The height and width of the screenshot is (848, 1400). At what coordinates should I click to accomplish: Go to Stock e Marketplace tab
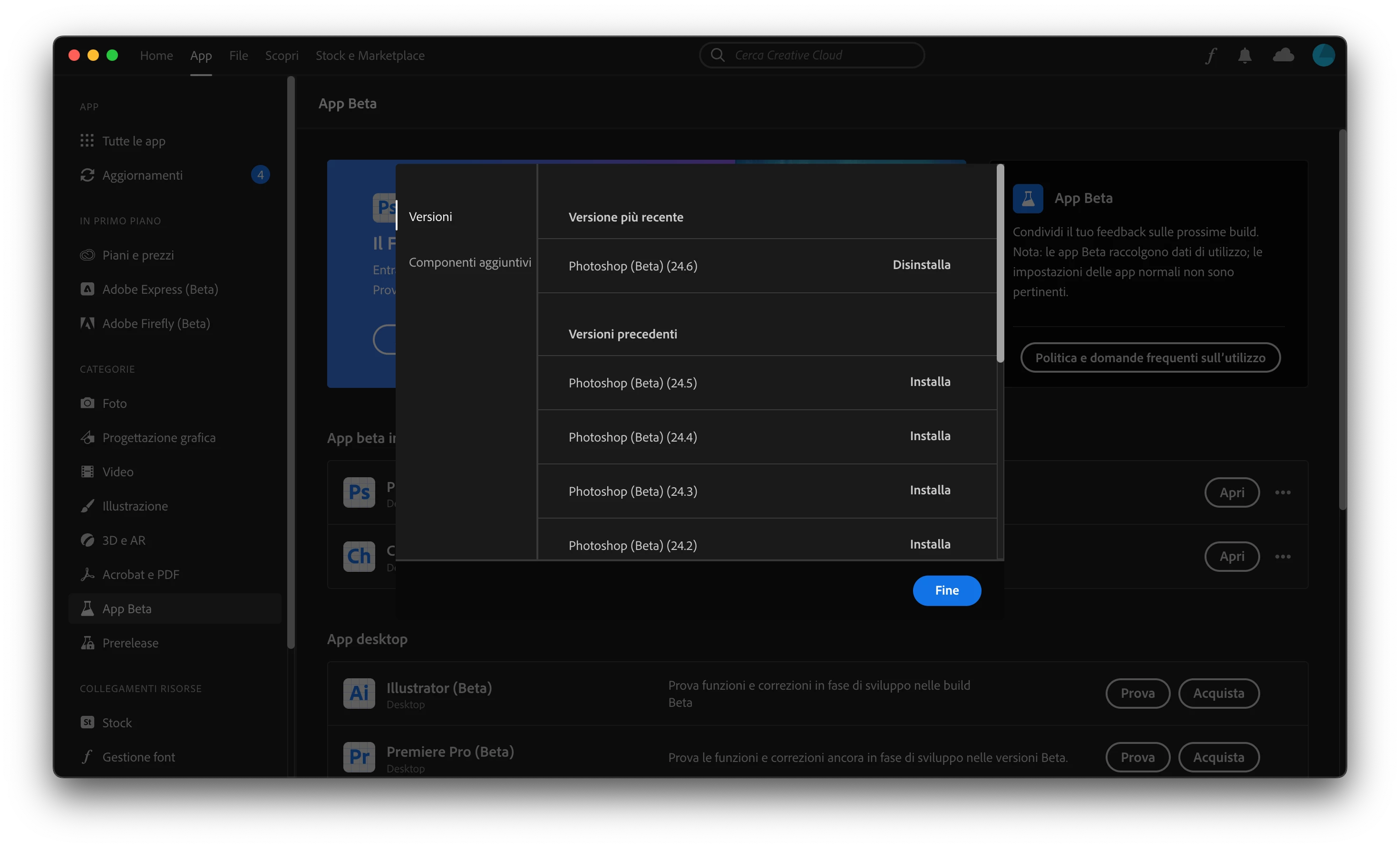point(370,56)
